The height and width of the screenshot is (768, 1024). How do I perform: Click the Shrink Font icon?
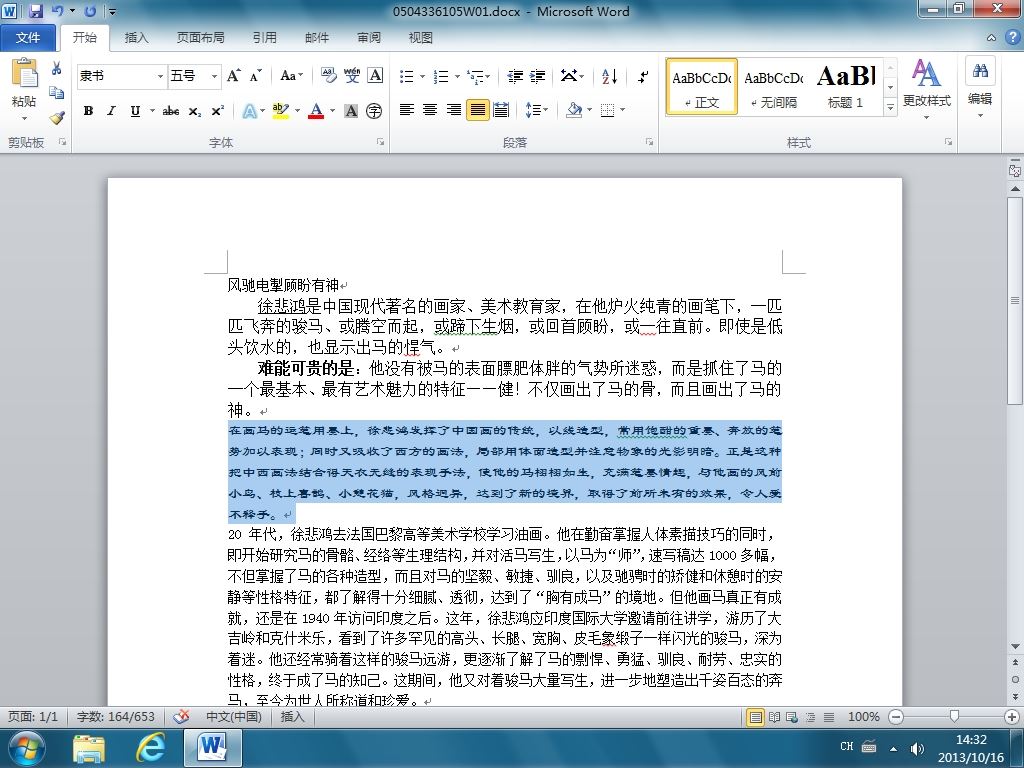click(255, 76)
